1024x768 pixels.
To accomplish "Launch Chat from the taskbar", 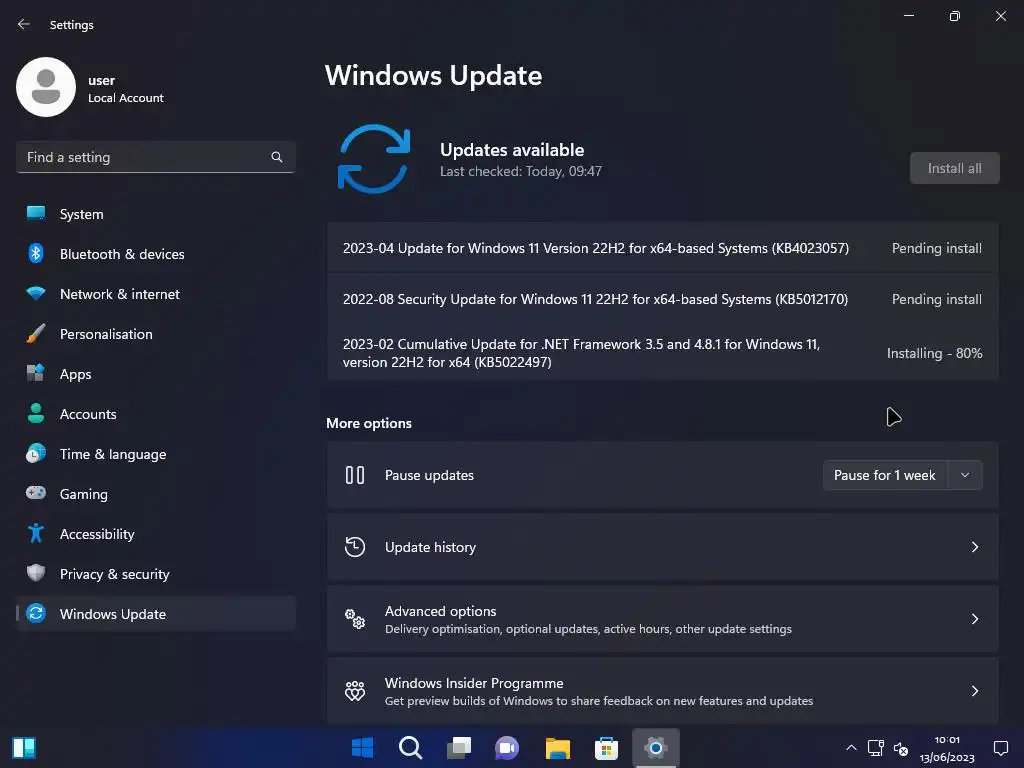I will coord(507,748).
